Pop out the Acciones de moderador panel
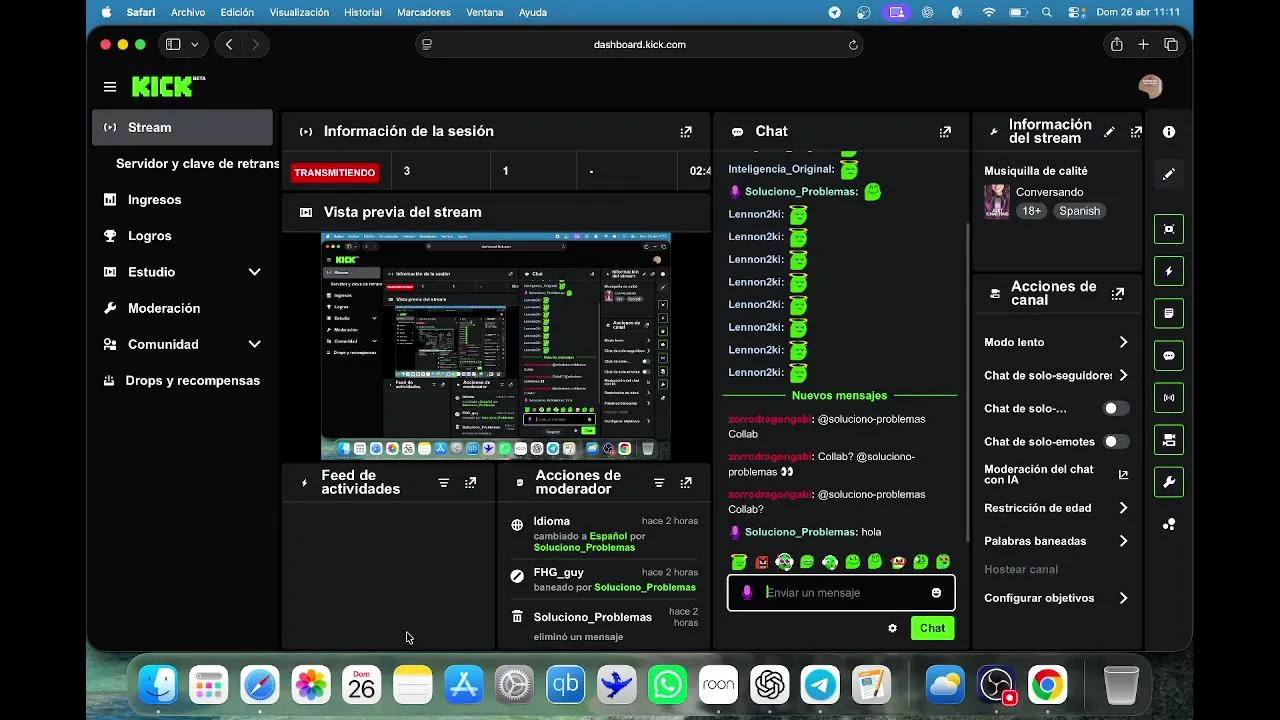 click(x=686, y=482)
